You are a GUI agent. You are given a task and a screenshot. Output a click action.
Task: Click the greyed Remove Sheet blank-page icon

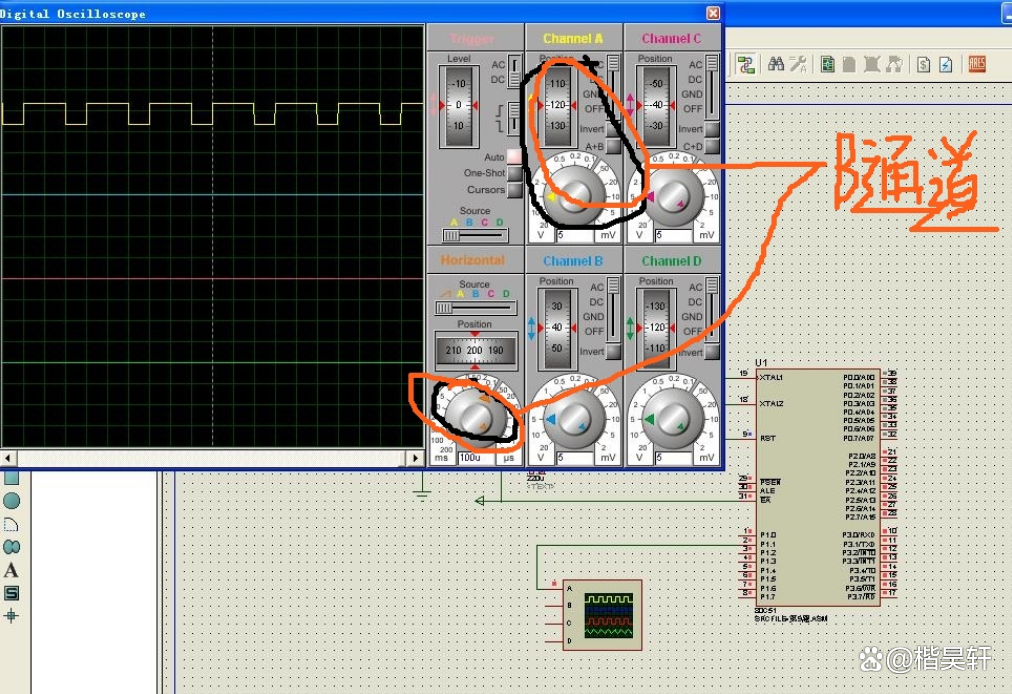(x=849, y=64)
